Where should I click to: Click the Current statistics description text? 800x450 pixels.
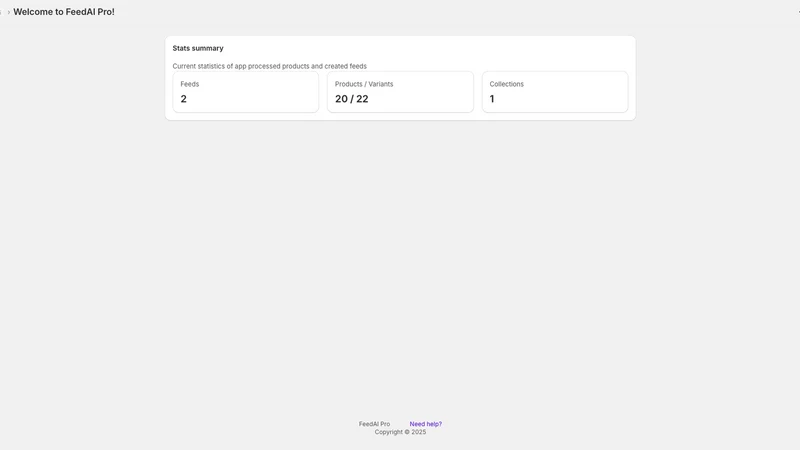pos(269,66)
